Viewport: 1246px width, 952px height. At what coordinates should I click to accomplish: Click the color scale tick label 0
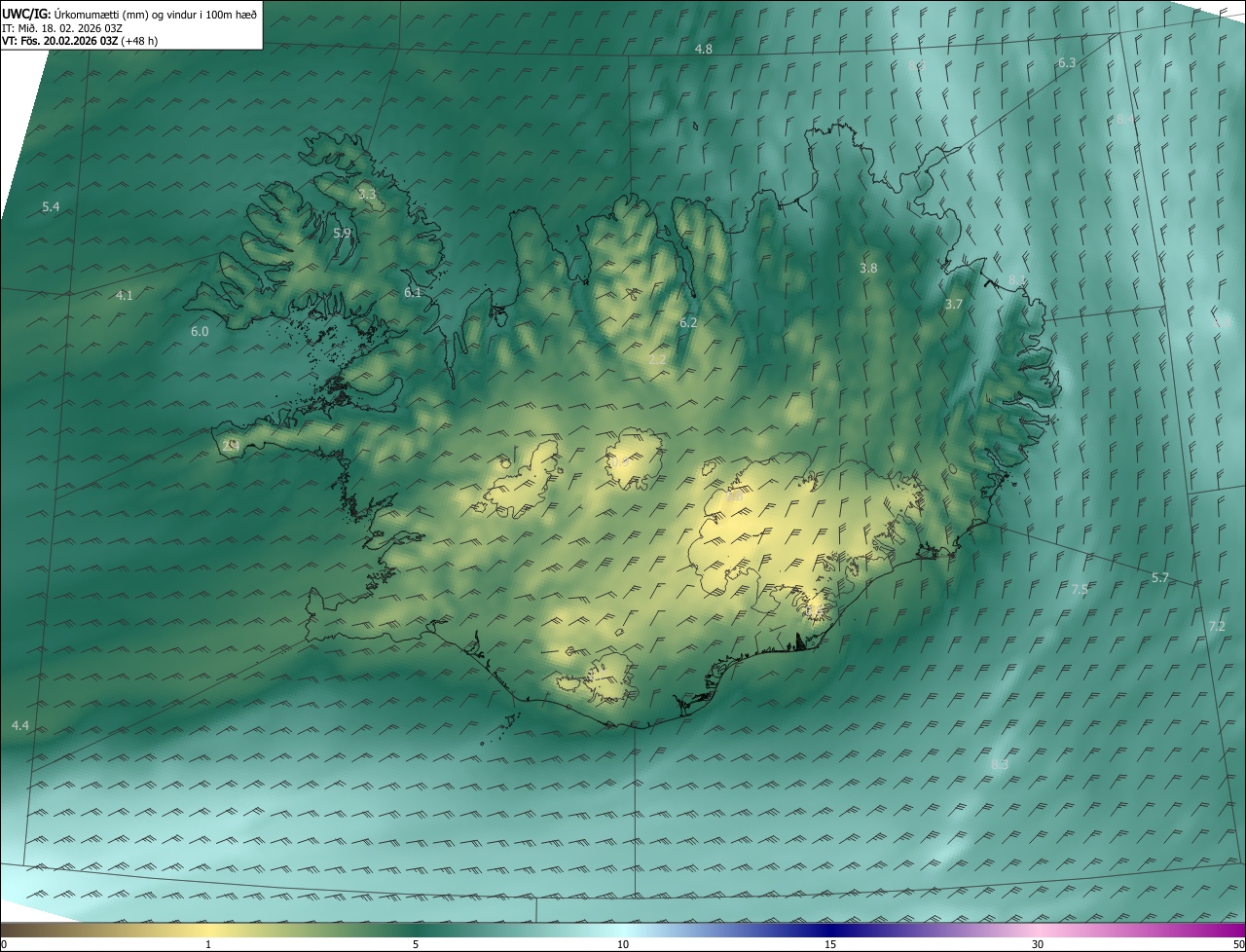point(4,944)
